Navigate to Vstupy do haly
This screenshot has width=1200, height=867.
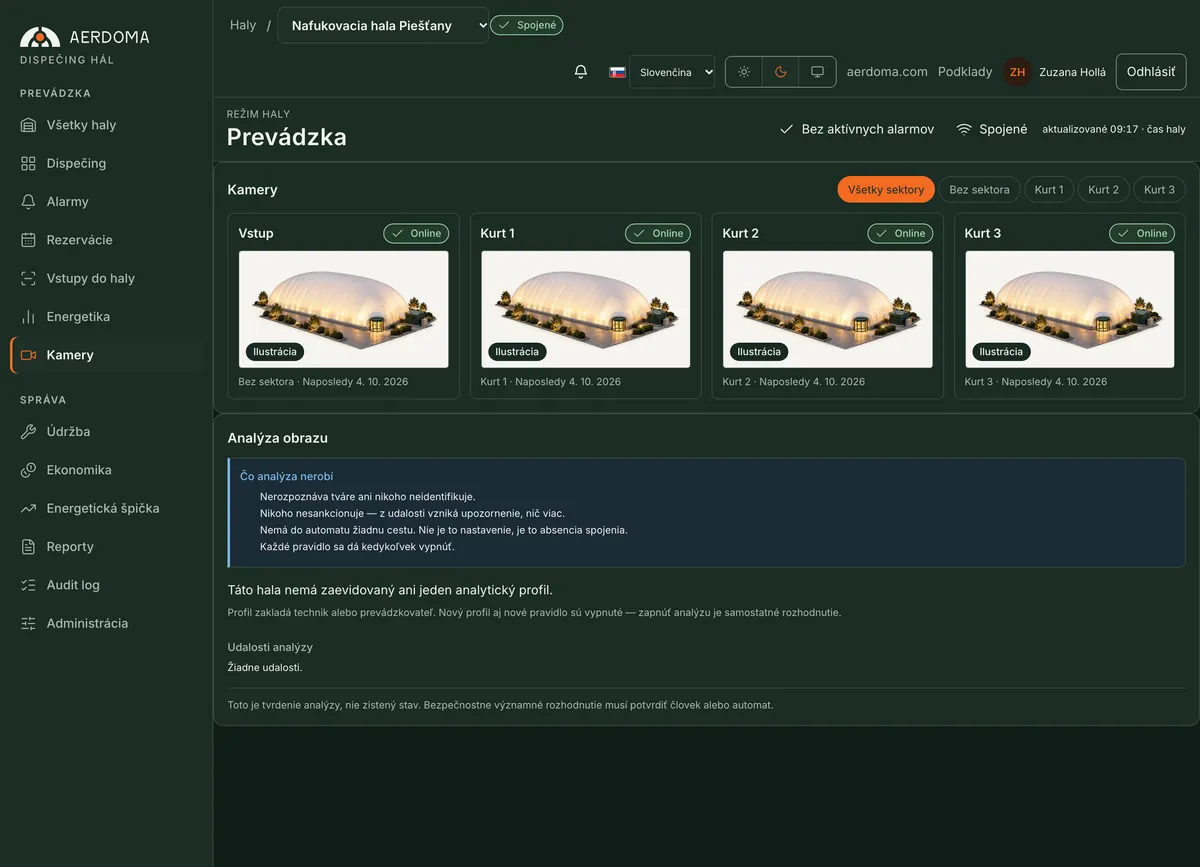106,278
